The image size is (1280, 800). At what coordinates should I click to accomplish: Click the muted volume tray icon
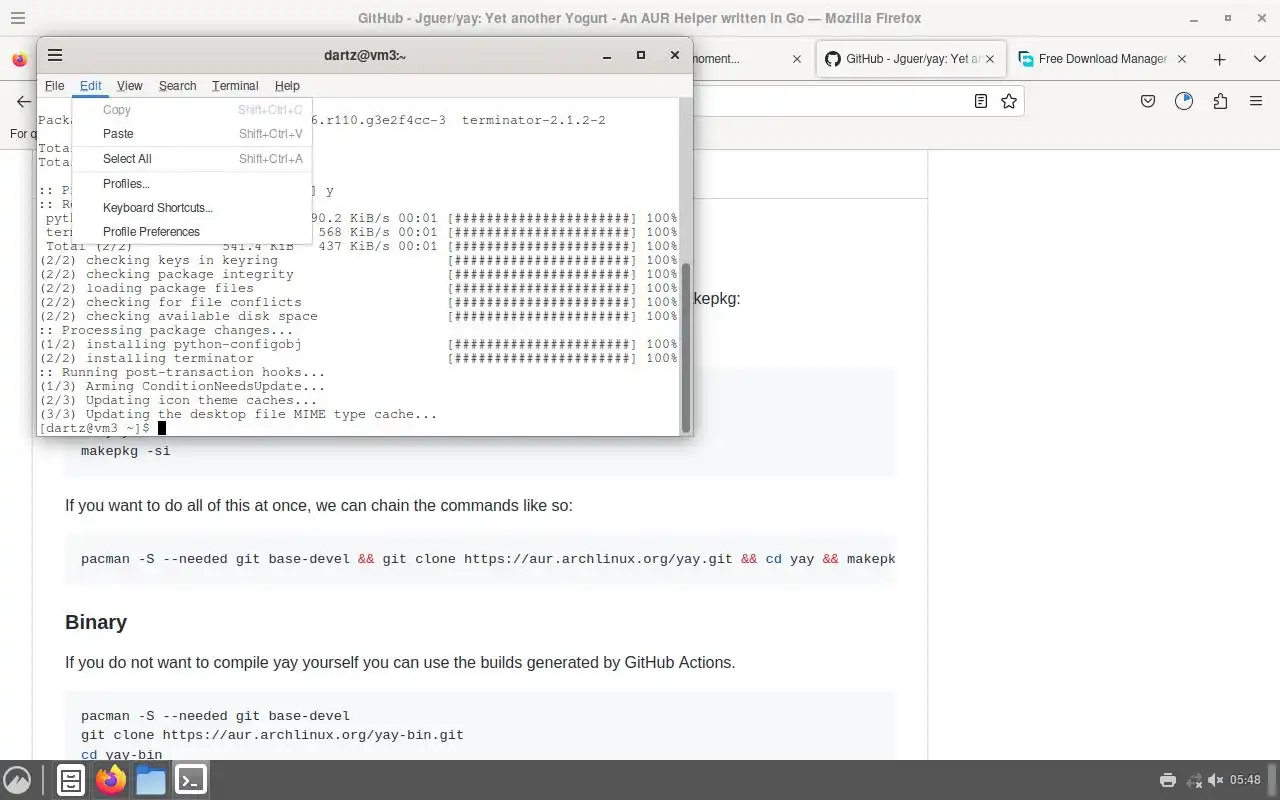coord(1216,780)
